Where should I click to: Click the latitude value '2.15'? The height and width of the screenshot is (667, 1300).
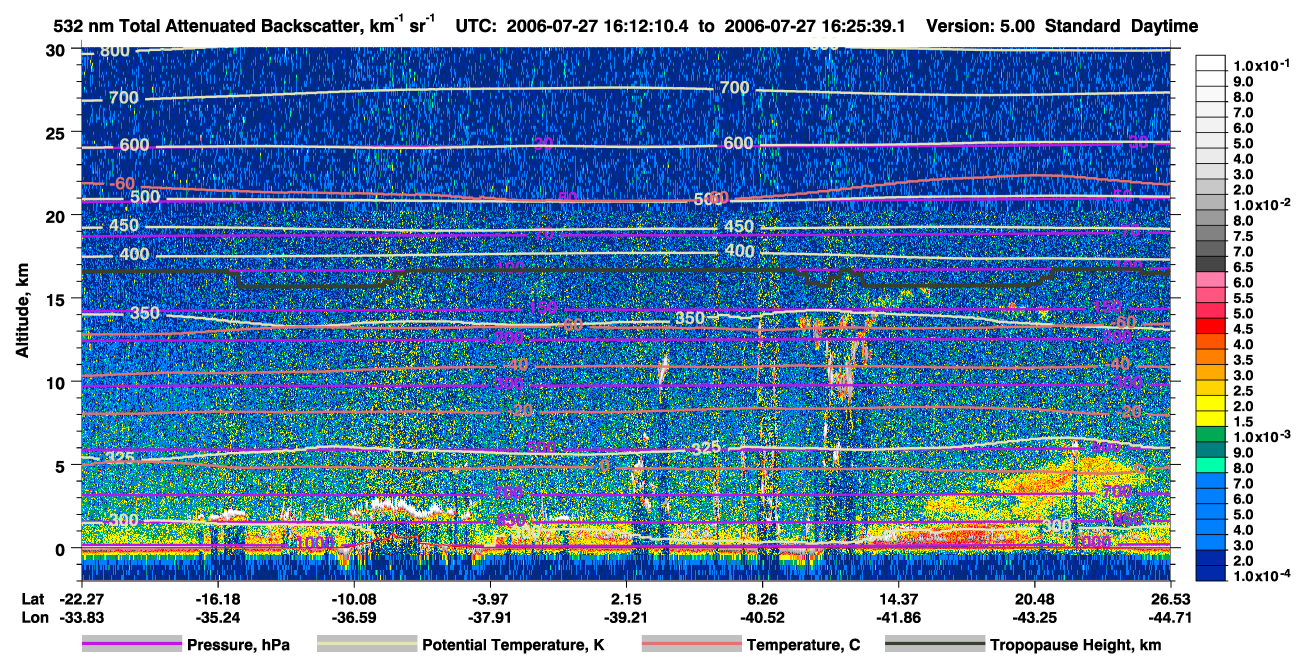point(626,599)
